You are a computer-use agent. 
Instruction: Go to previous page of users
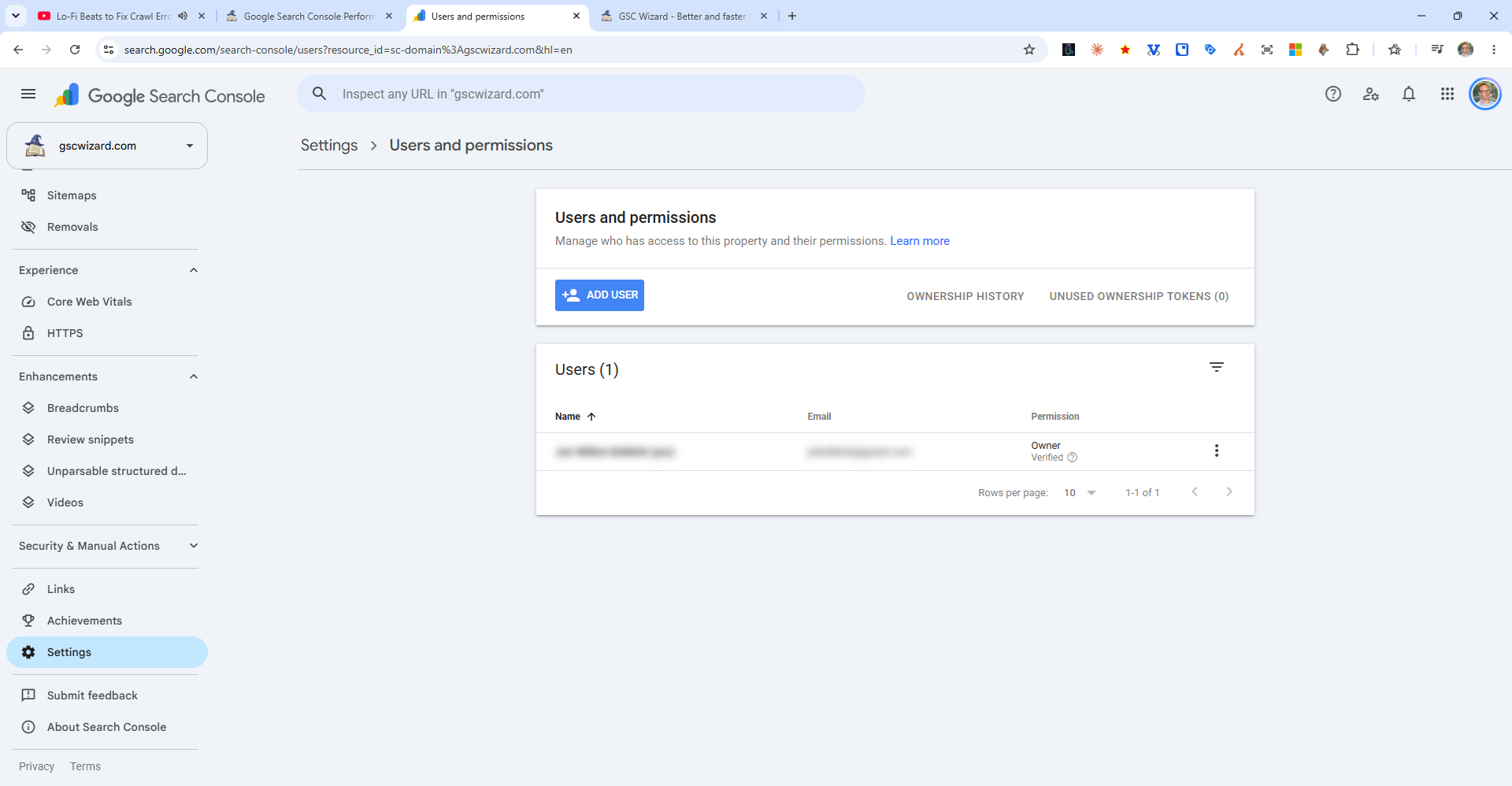coord(1195,492)
